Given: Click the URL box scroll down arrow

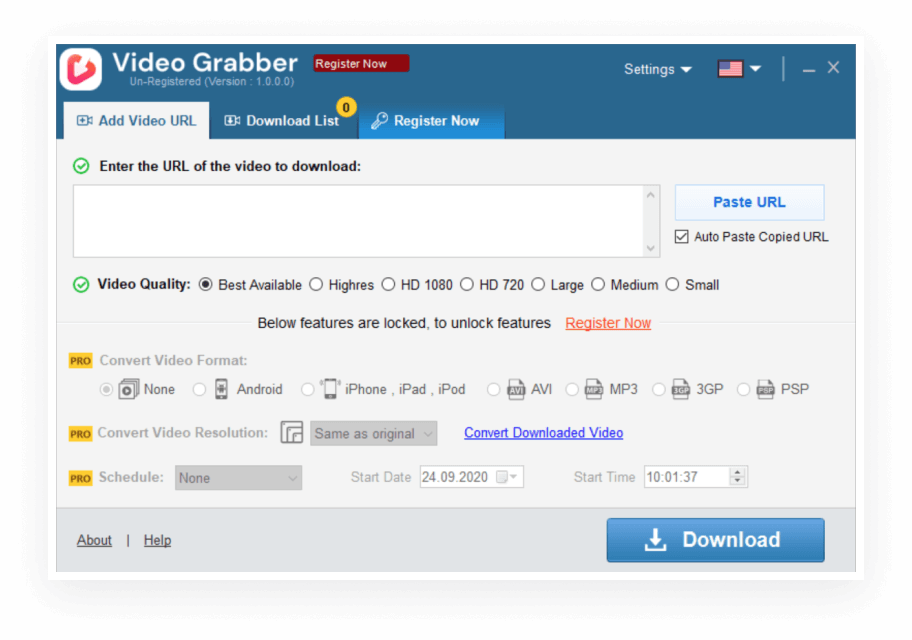Looking at the screenshot, I should [651, 248].
